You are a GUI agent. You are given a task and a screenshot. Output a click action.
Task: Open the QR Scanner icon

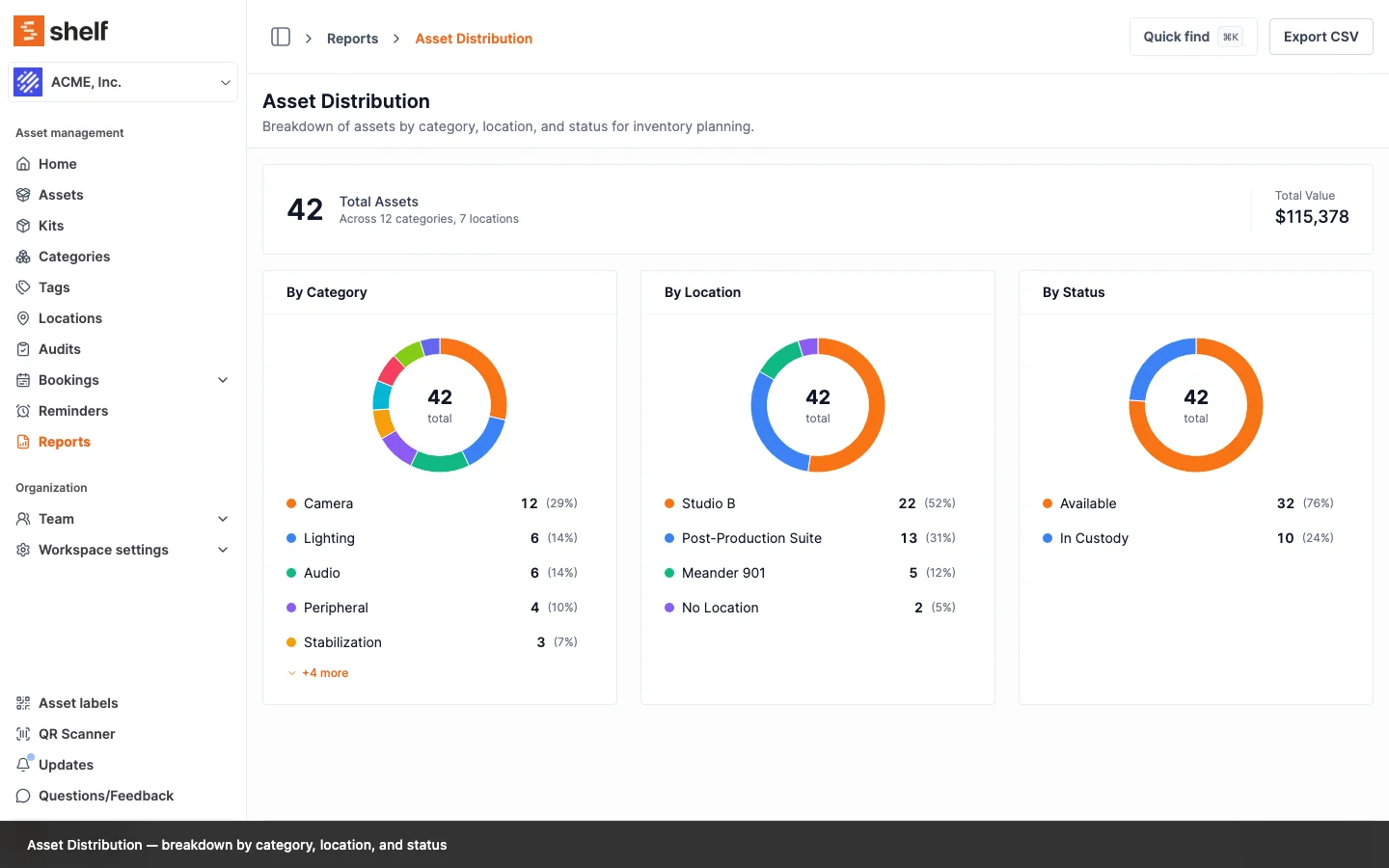[x=23, y=734]
